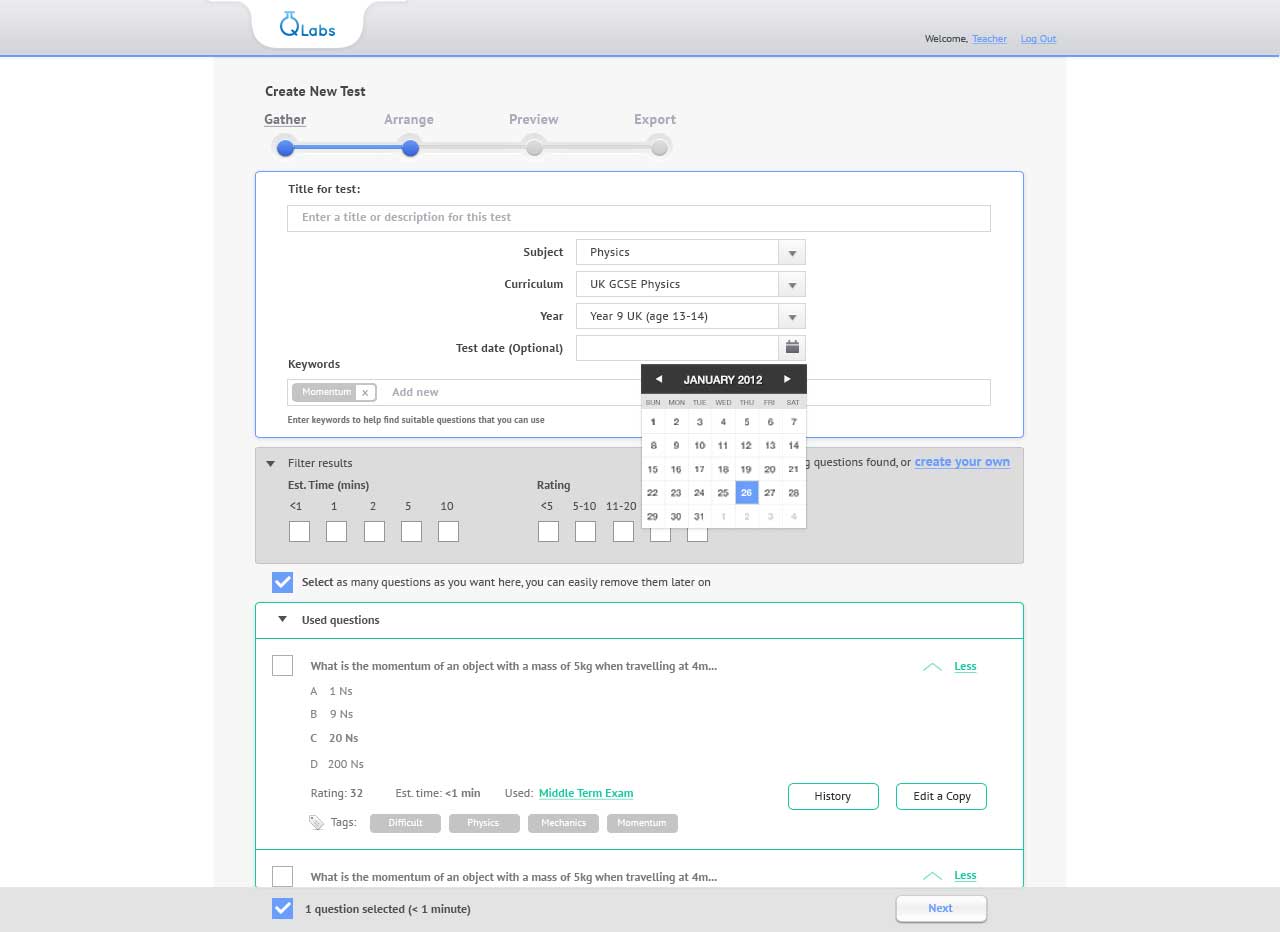1280x932 pixels.
Task: Expand the Year dropdown
Action: (791, 317)
